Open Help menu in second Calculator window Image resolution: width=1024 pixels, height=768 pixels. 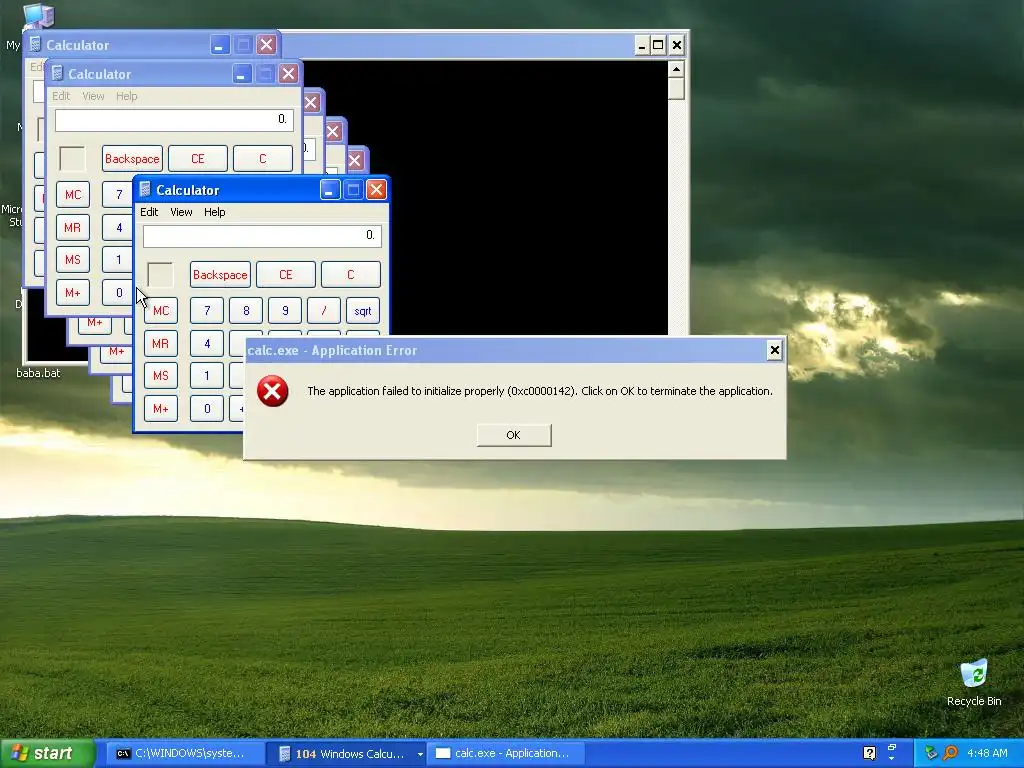[127, 96]
